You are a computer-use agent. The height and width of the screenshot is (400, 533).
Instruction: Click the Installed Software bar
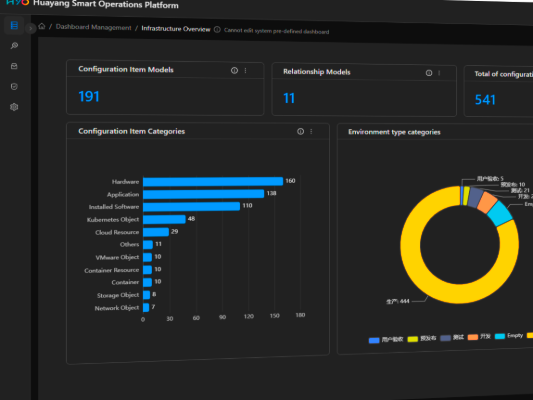click(x=191, y=206)
